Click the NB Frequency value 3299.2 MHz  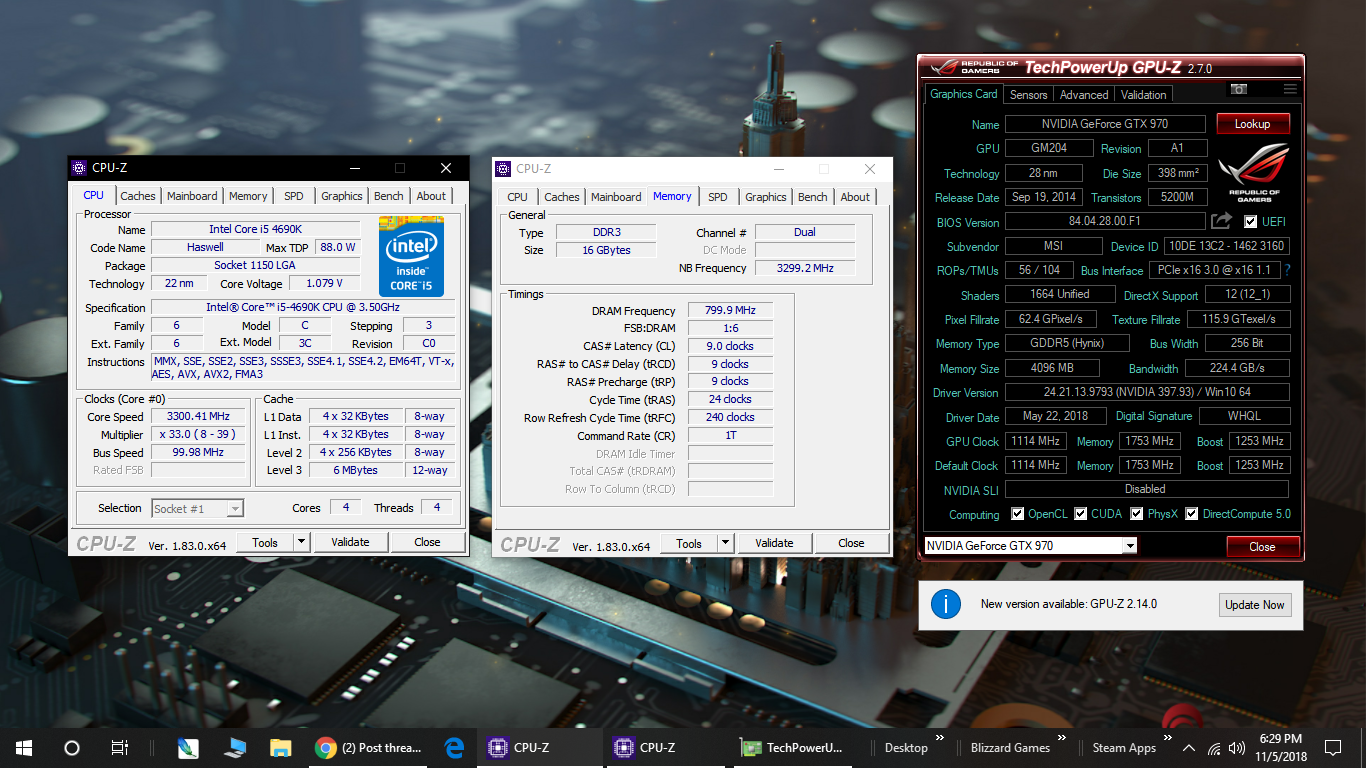805,268
